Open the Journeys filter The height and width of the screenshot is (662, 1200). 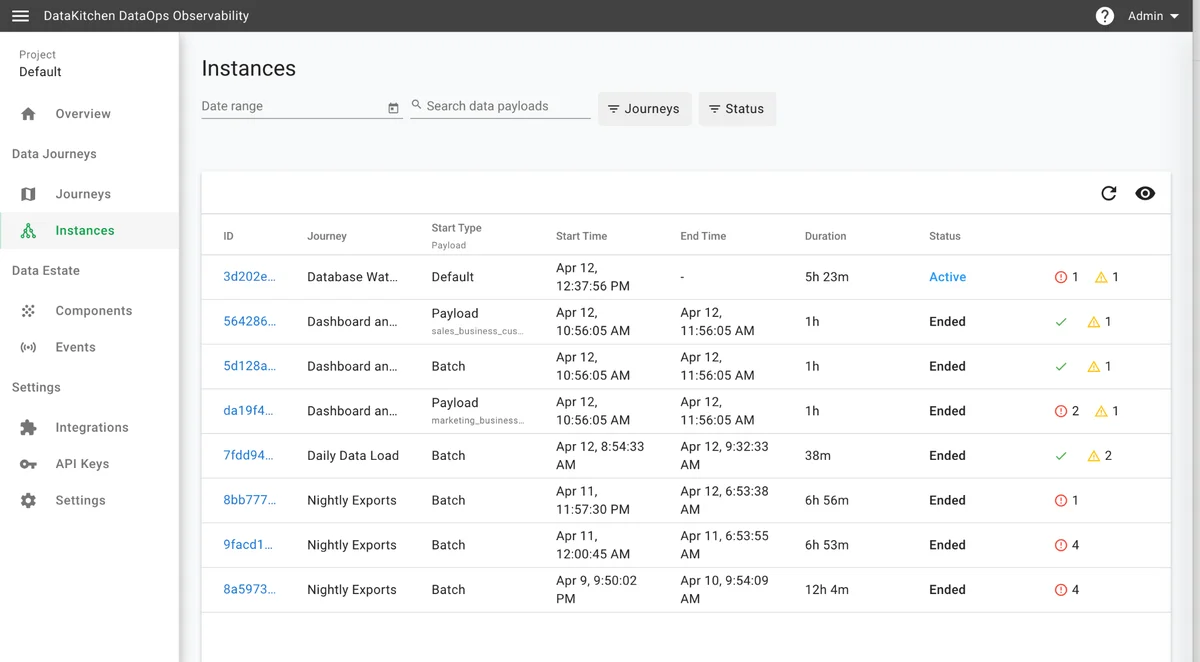[644, 108]
